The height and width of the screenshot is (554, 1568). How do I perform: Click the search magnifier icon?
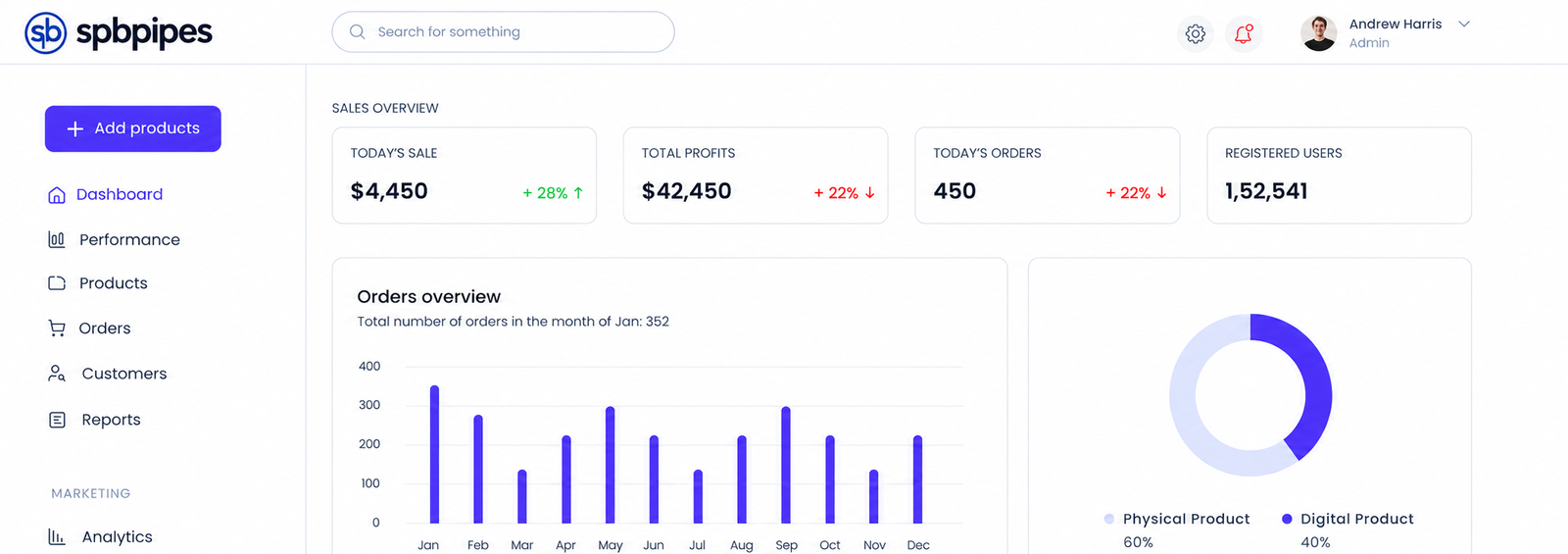(x=358, y=31)
